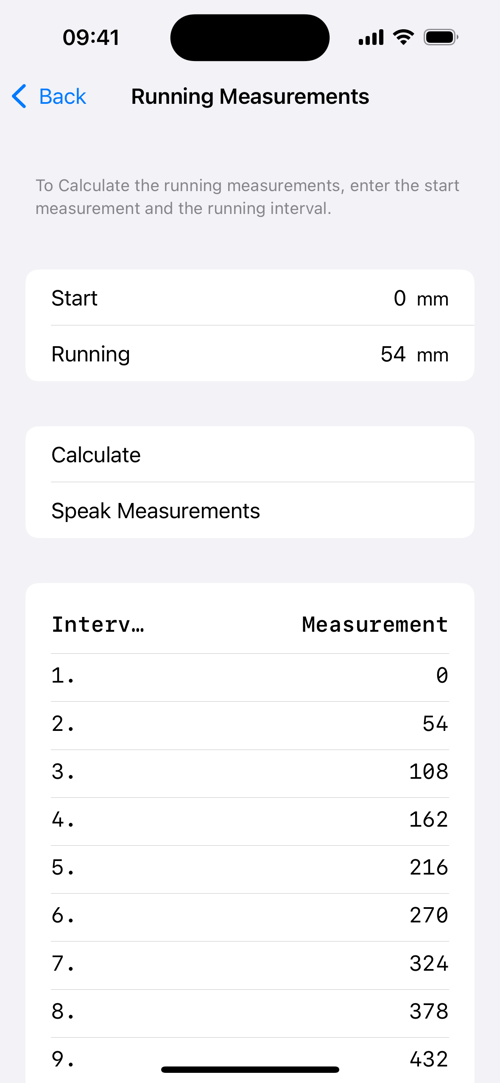Tap the Running row label
Viewport: 500px width, 1083px height.
tap(90, 354)
